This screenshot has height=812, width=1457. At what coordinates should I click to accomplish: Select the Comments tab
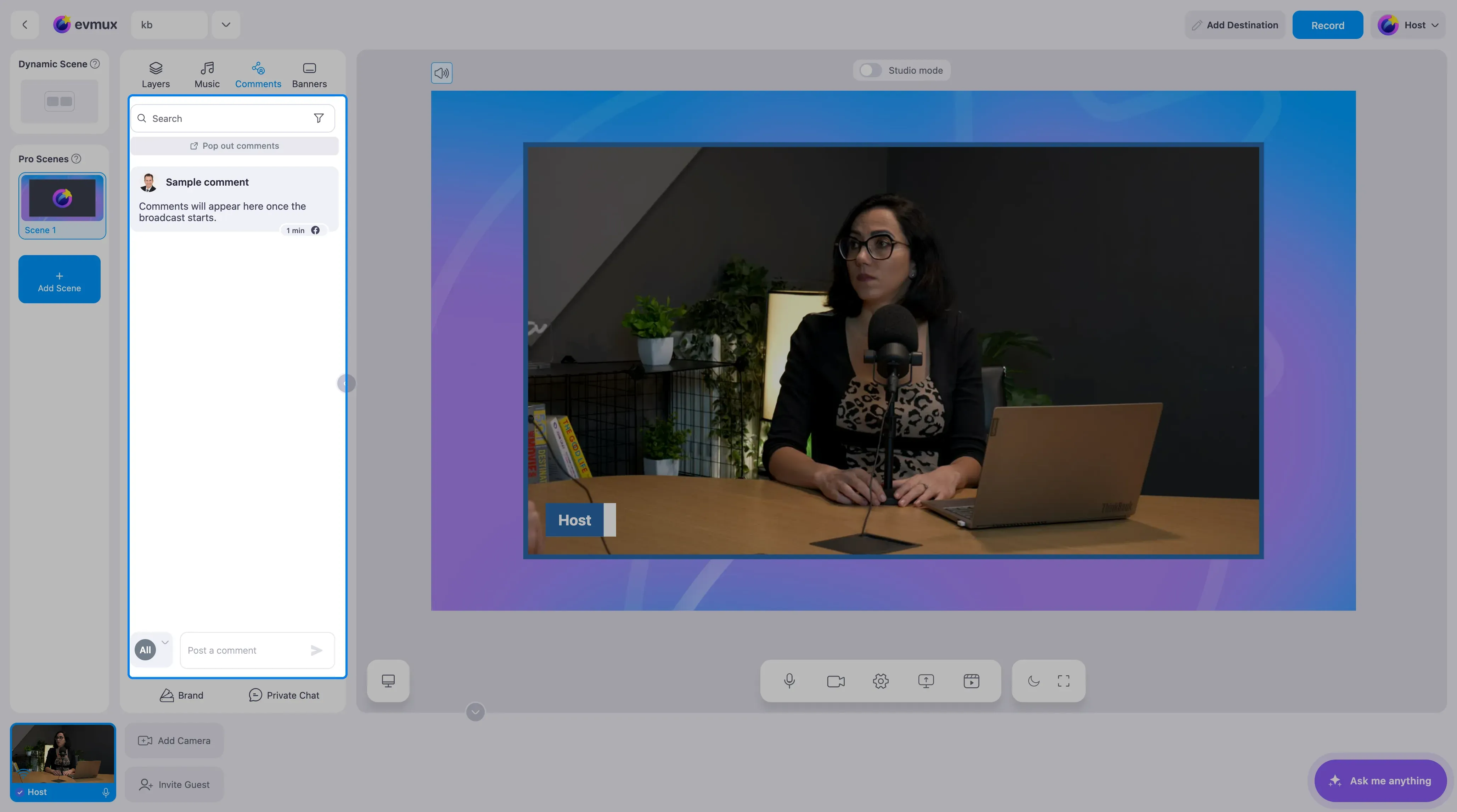tap(258, 75)
